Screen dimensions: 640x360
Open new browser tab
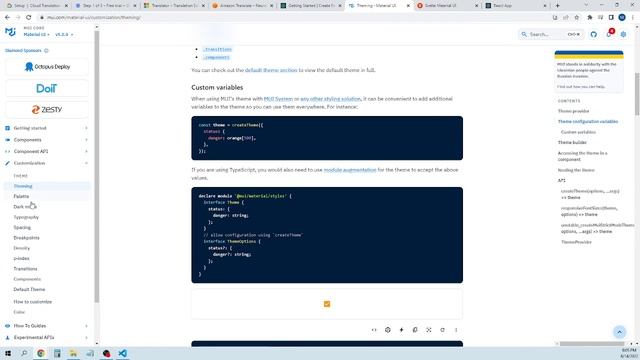(x=558, y=6)
